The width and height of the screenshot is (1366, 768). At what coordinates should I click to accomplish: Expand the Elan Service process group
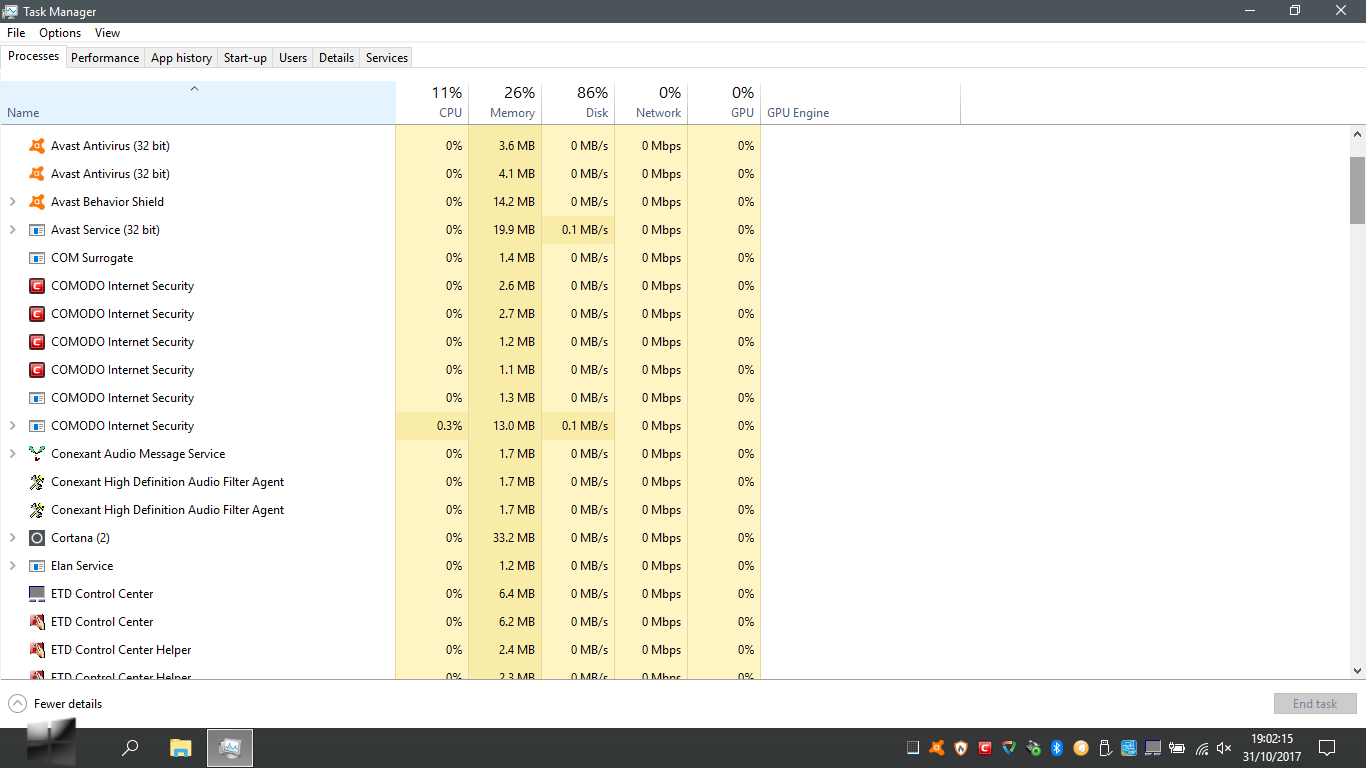[x=12, y=566]
